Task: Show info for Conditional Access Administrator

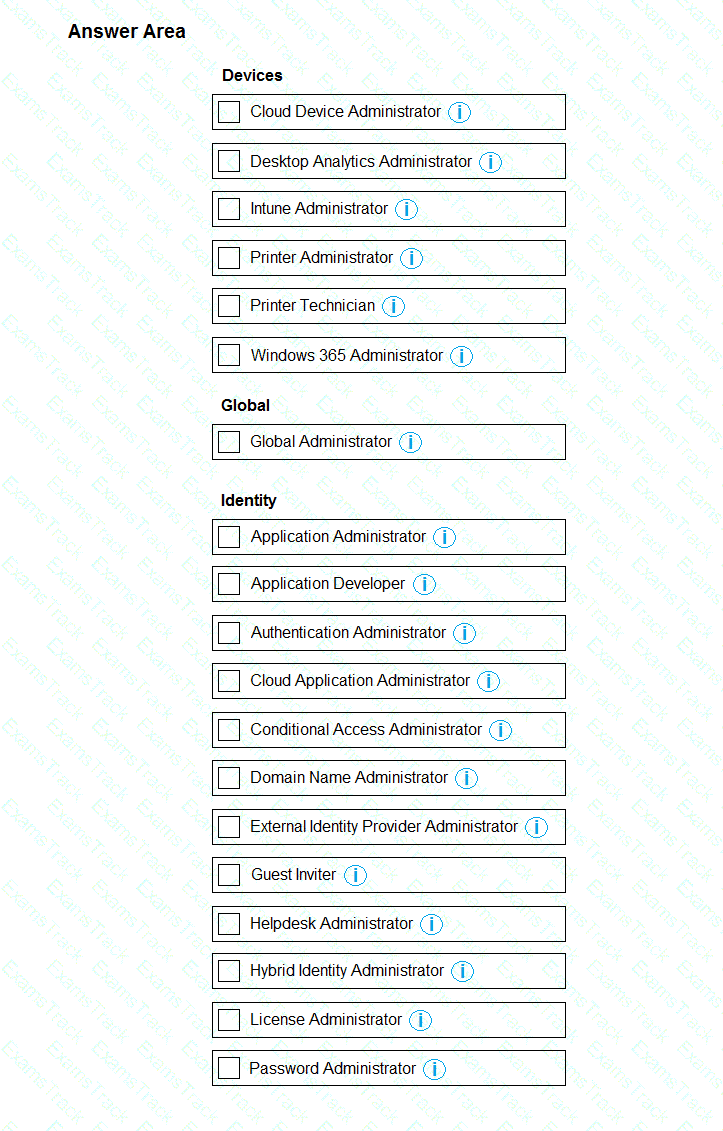Action: tap(501, 730)
